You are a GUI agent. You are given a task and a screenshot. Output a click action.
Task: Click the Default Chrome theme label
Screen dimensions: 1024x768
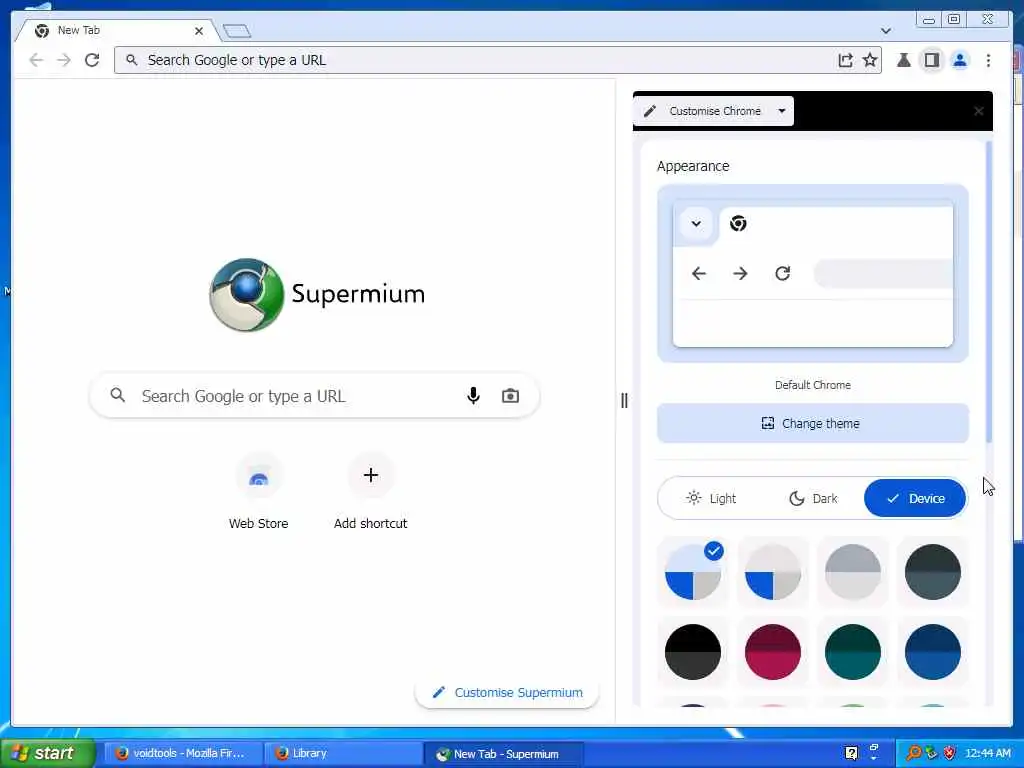pyautogui.click(x=812, y=385)
